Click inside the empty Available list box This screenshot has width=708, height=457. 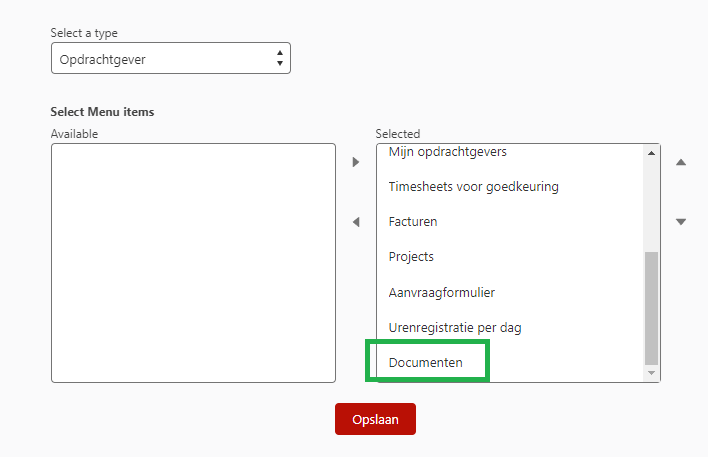point(193,262)
